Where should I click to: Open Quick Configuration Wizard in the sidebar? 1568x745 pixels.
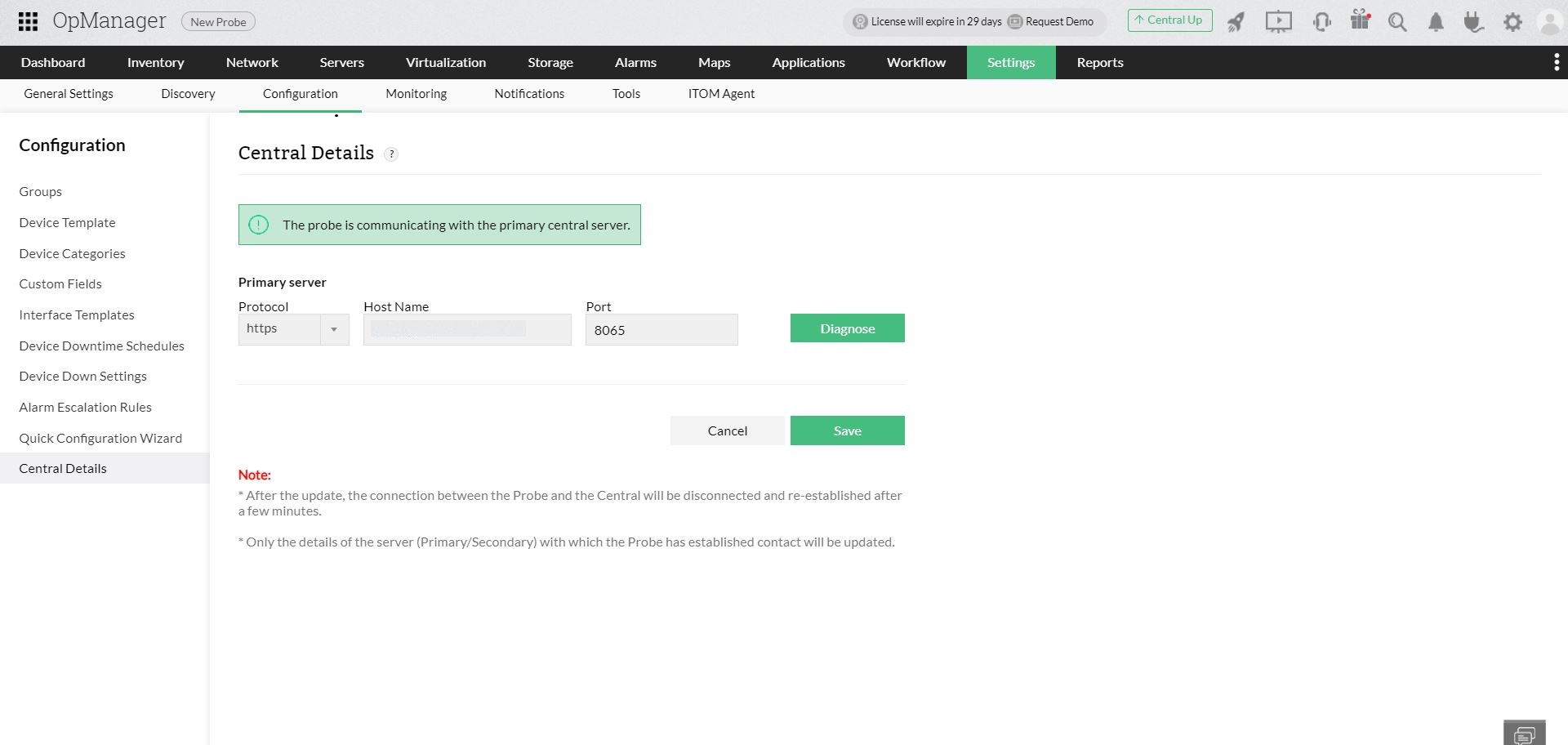(100, 439)
